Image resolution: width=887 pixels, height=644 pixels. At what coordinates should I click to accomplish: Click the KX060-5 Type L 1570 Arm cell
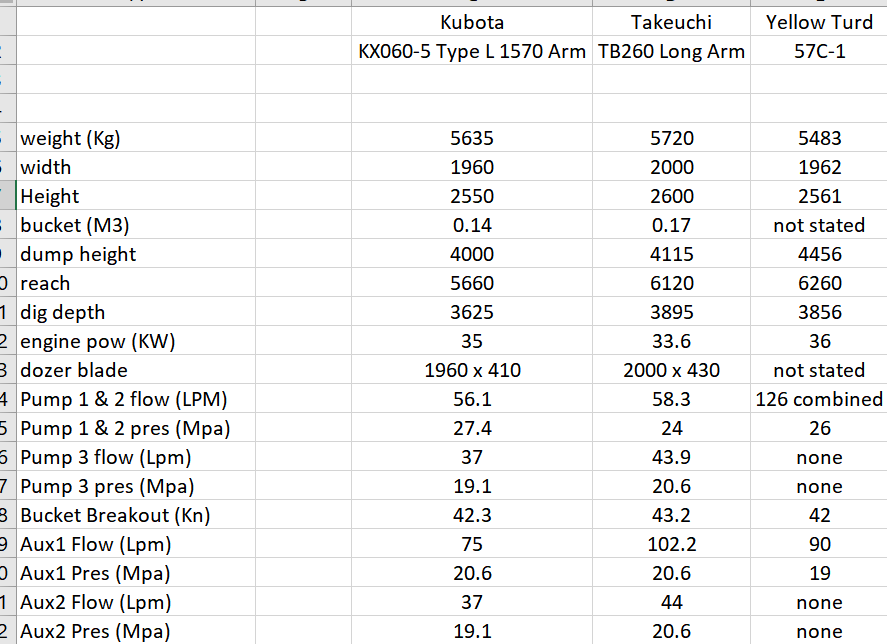point(472,51)
